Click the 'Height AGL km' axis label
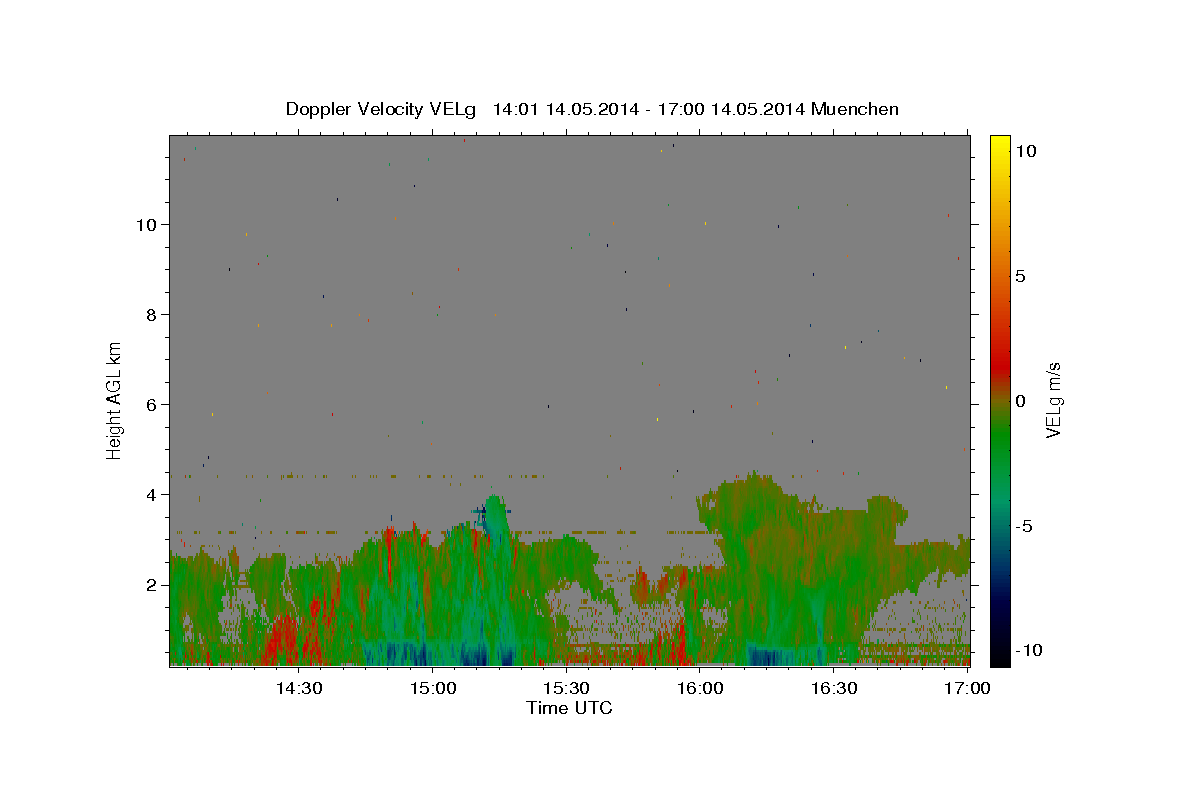Screen dimensions: 1200x800 tap(115, 400)
